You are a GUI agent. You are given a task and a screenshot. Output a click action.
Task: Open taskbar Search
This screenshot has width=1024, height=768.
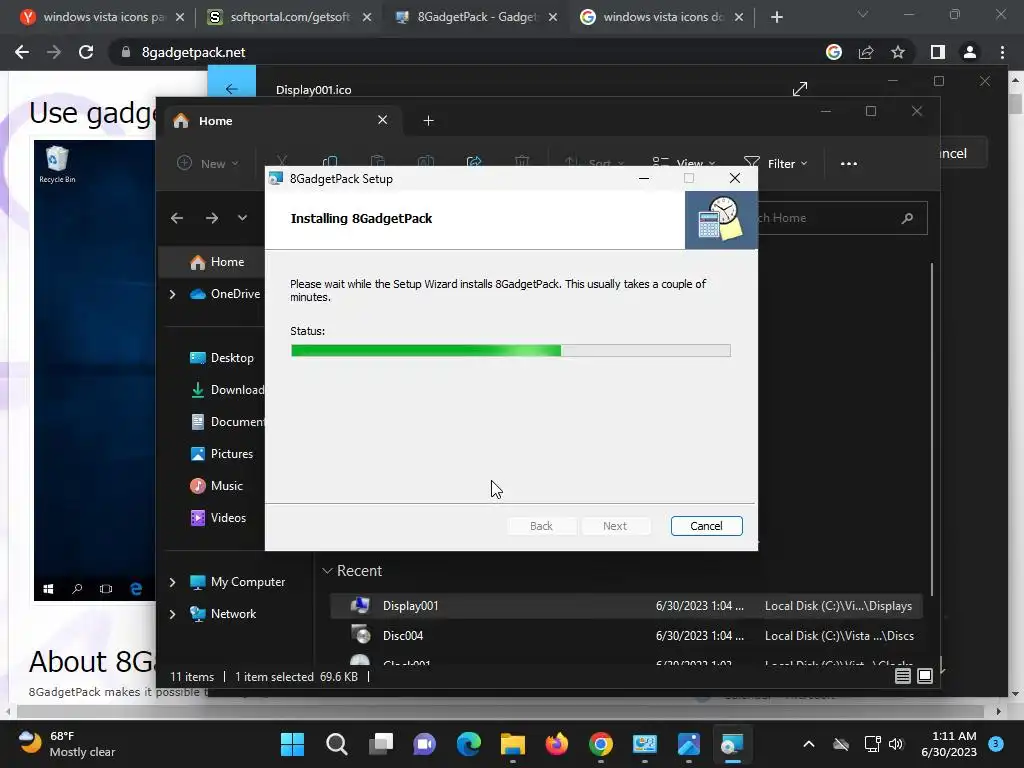[x=336, y=744]
